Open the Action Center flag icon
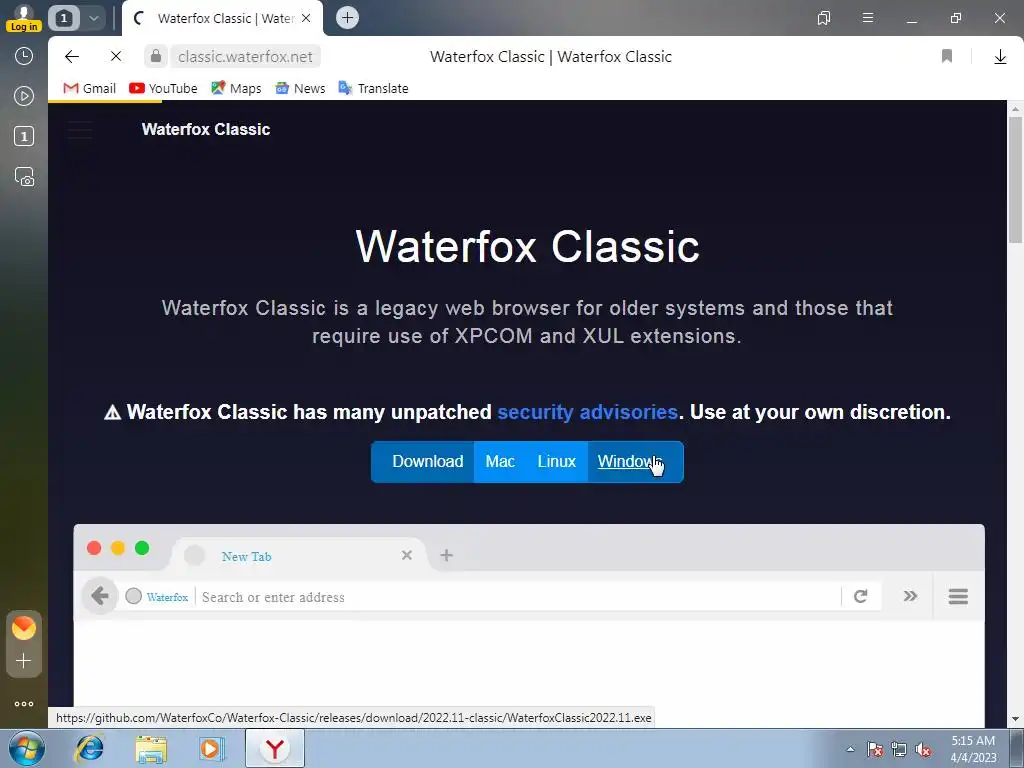Viewport: 1024px width, 768px height. 875,749
